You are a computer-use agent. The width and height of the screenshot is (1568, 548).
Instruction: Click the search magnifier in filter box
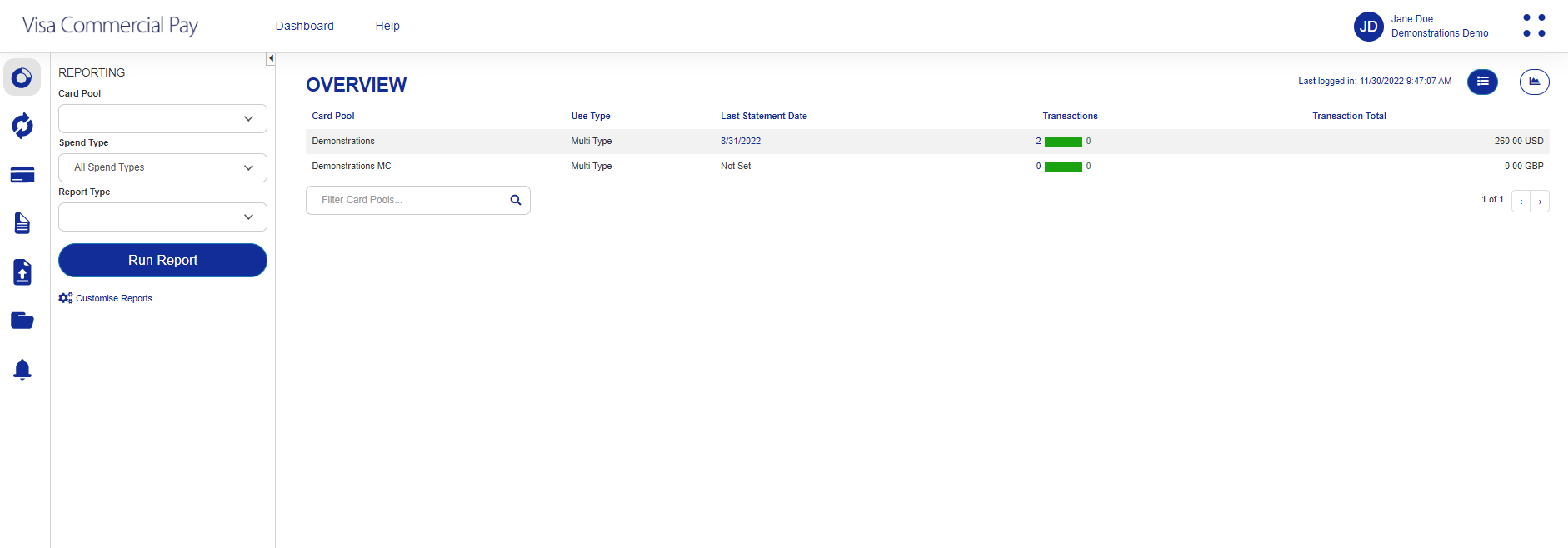point(516,200)
